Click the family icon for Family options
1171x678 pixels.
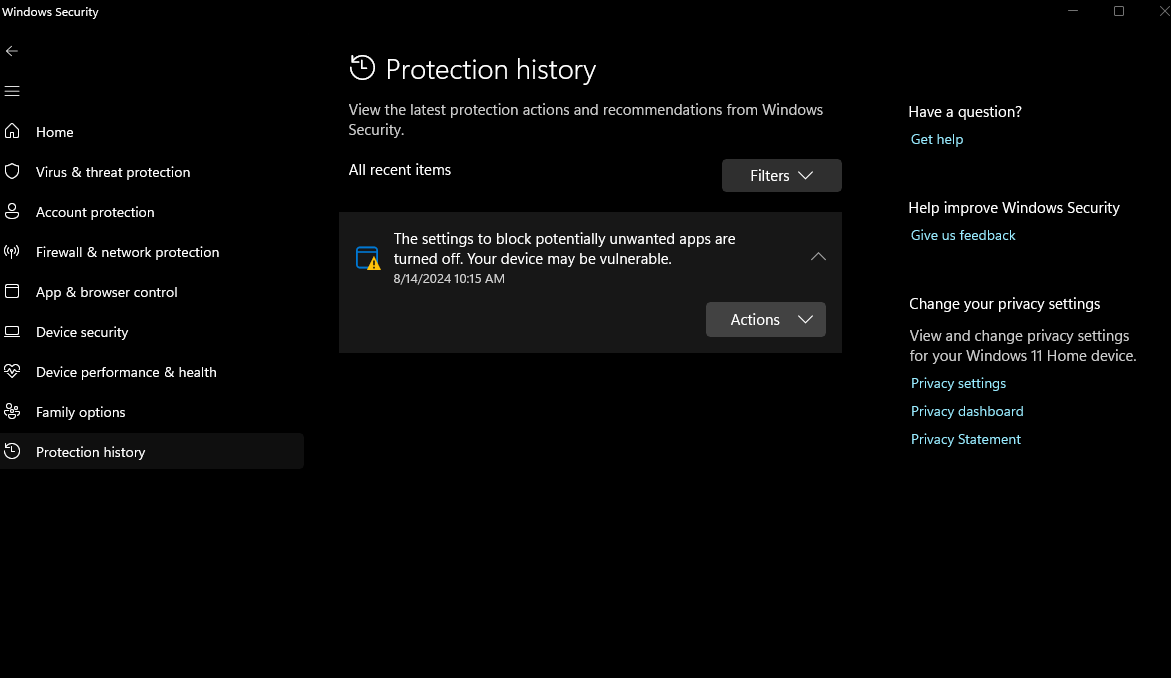coord(12,411)
